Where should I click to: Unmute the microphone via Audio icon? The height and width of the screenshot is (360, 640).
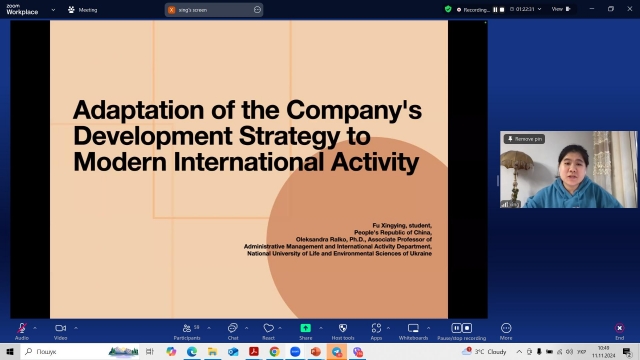[22, 329]
